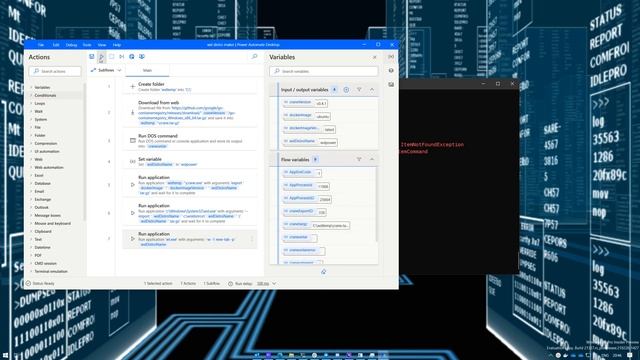640x360 pixels.
Task: Click the Search variables field
Action: point(324,71)
